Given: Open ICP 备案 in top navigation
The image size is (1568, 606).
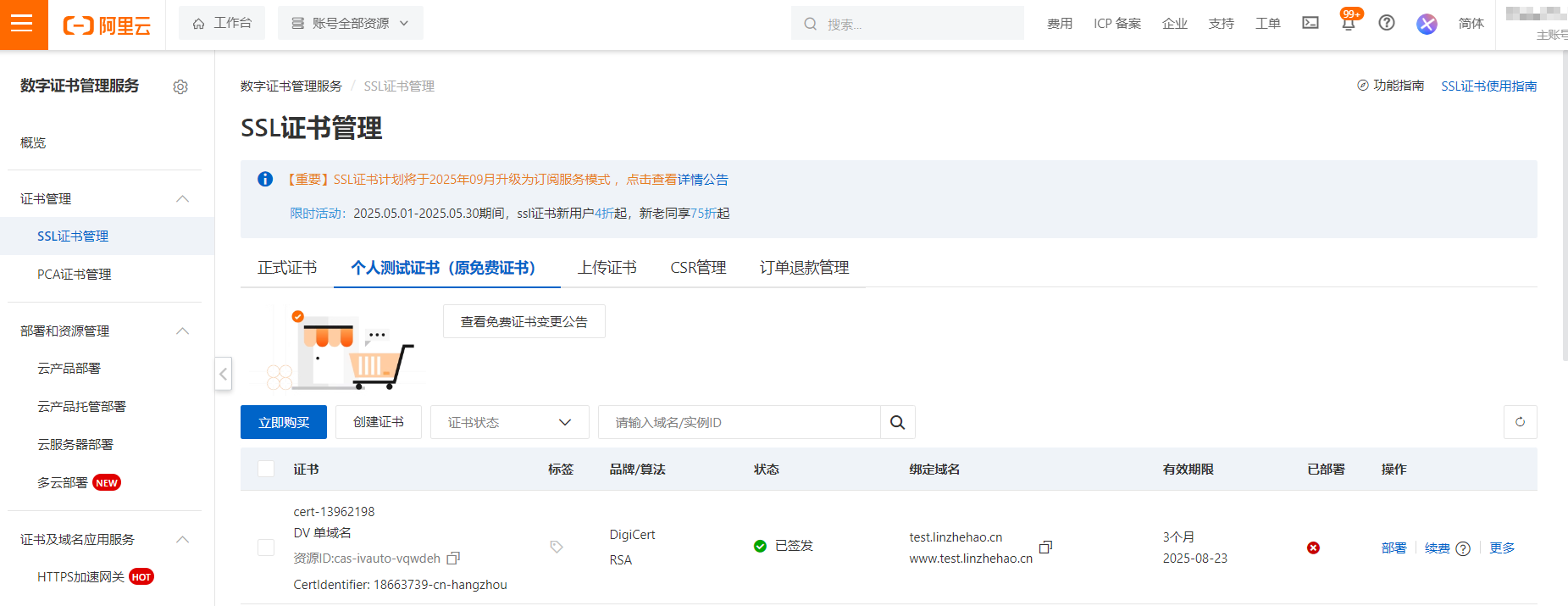Looking at the screenshot, I should coord(1117,24).
